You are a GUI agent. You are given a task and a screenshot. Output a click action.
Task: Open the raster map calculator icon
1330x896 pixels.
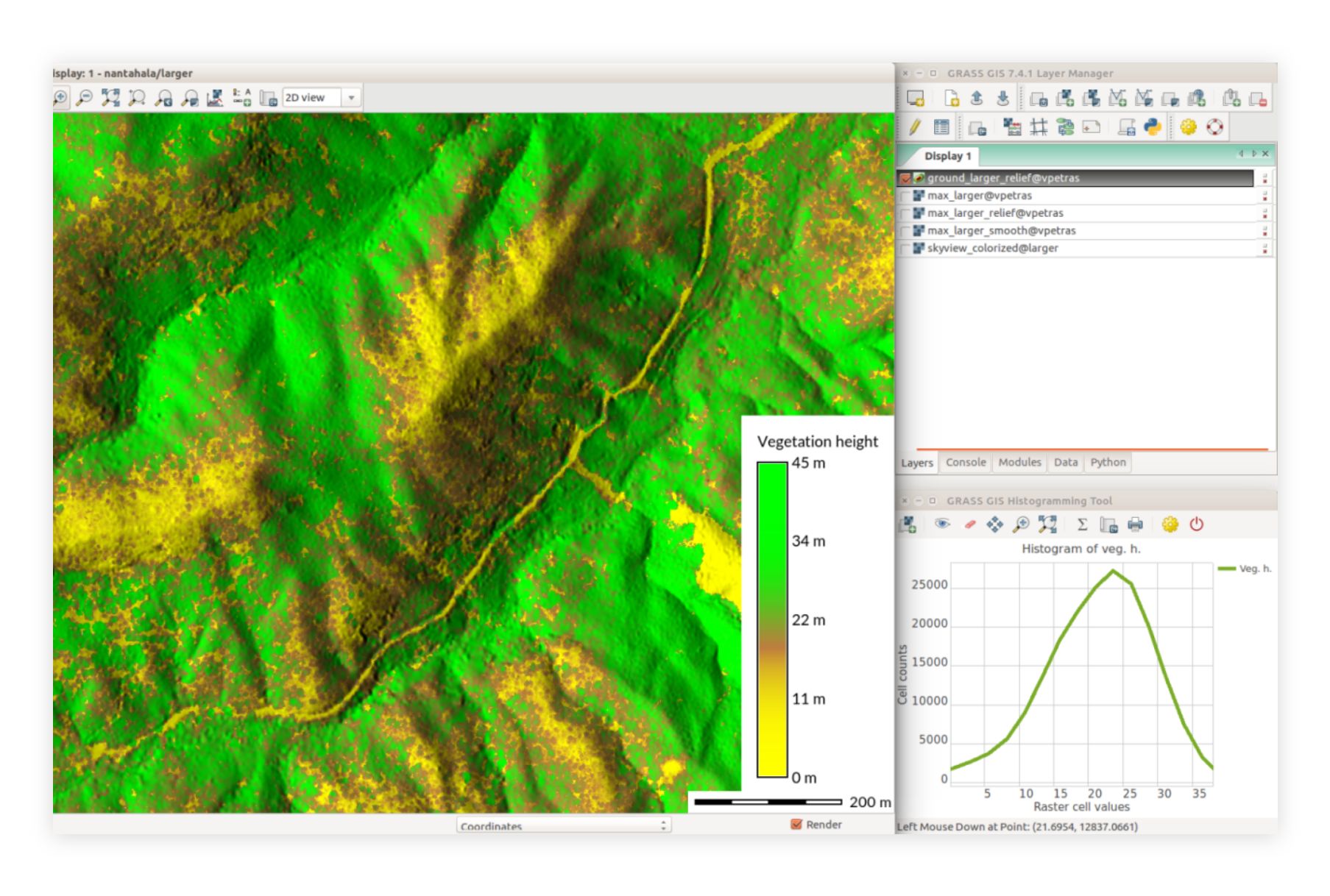coord(1013,128)
